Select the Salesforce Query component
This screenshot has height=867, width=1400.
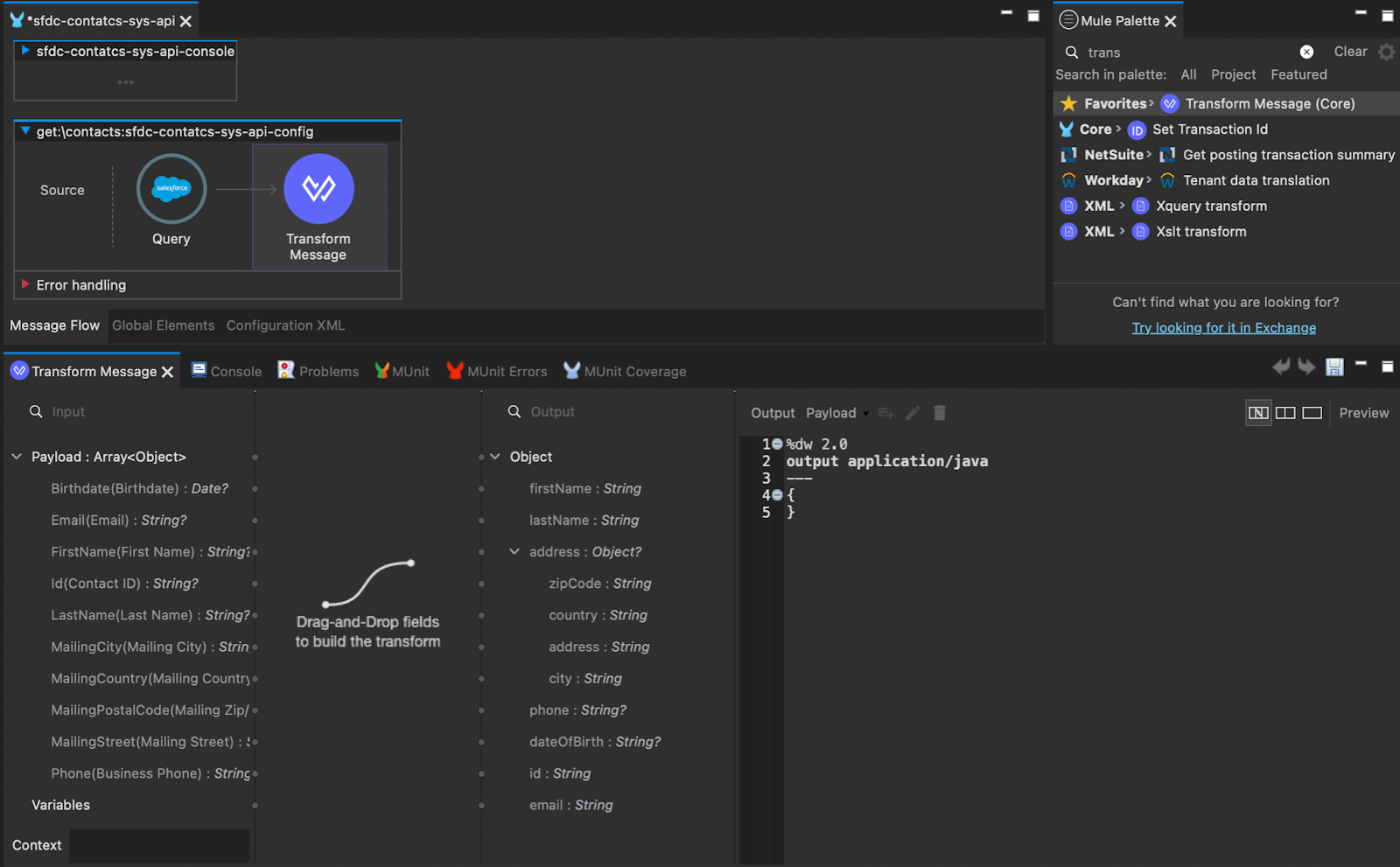click(x=171, y=189)
